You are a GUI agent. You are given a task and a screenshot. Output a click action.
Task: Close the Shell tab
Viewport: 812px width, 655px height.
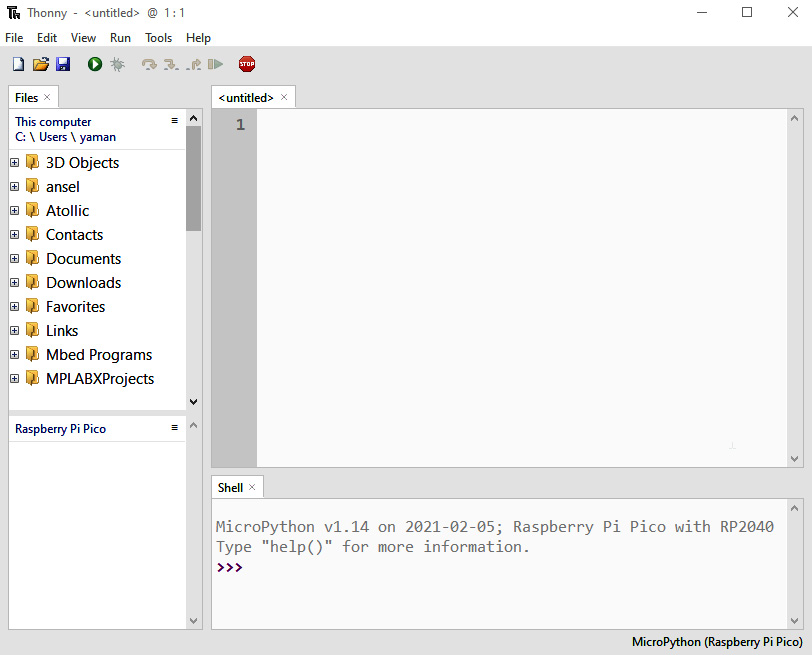[252, 487]
